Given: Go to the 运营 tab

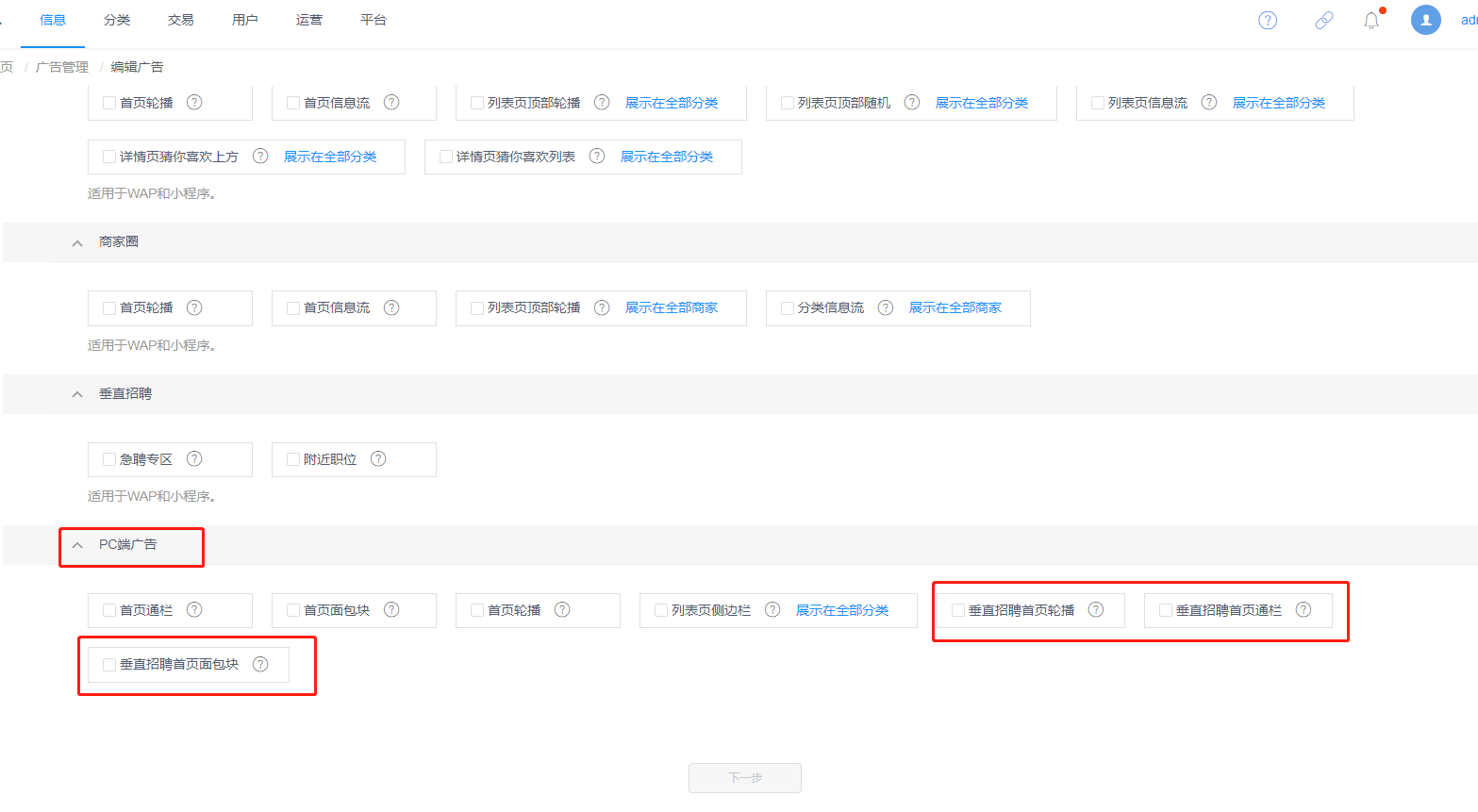Looking at the screenshot, I should [309, 20].
